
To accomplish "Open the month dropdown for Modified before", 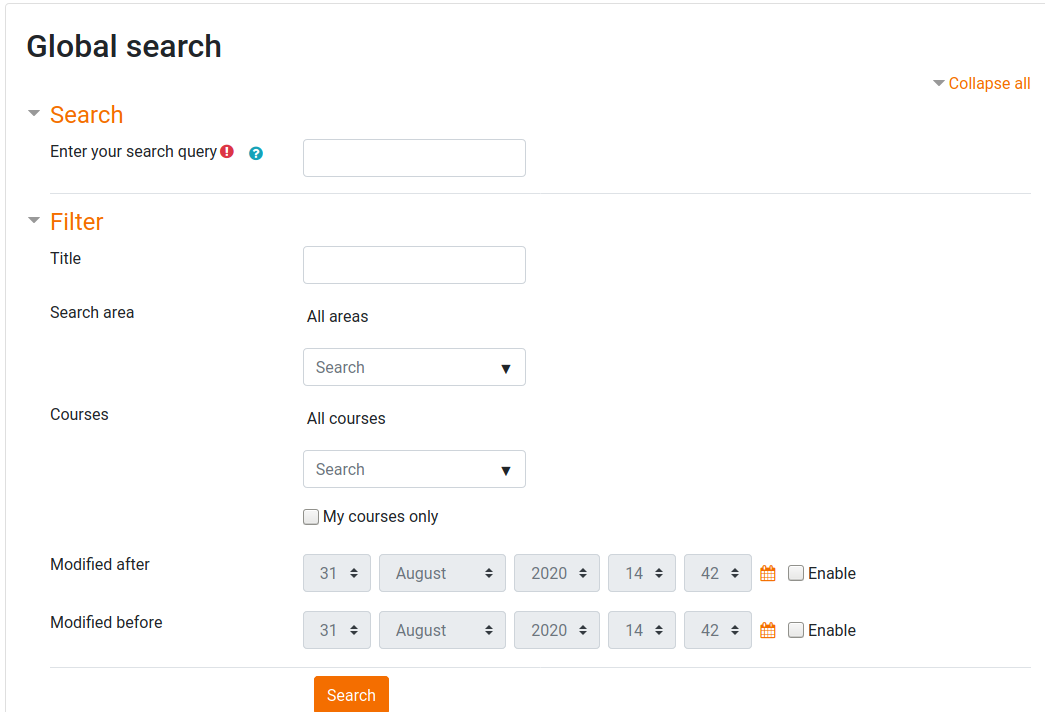I will (x=442, y=630).
